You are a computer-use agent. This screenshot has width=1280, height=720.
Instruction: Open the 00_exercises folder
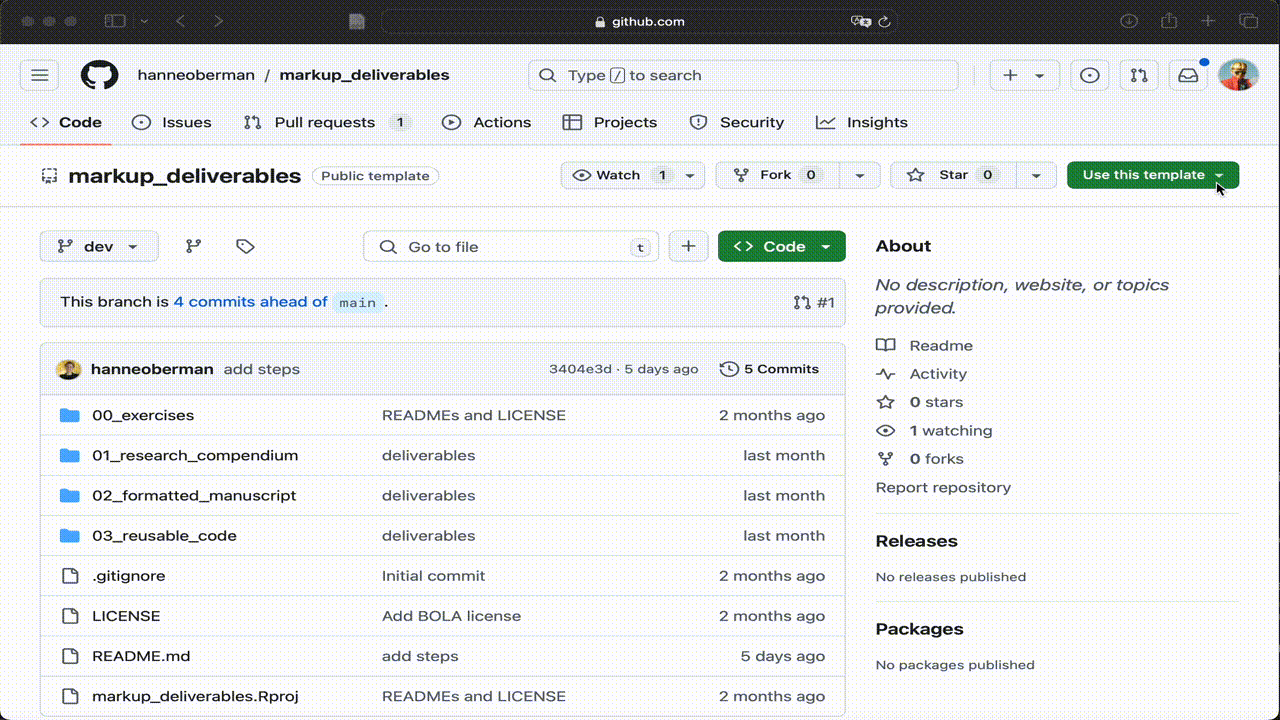[x=143, y=415]
